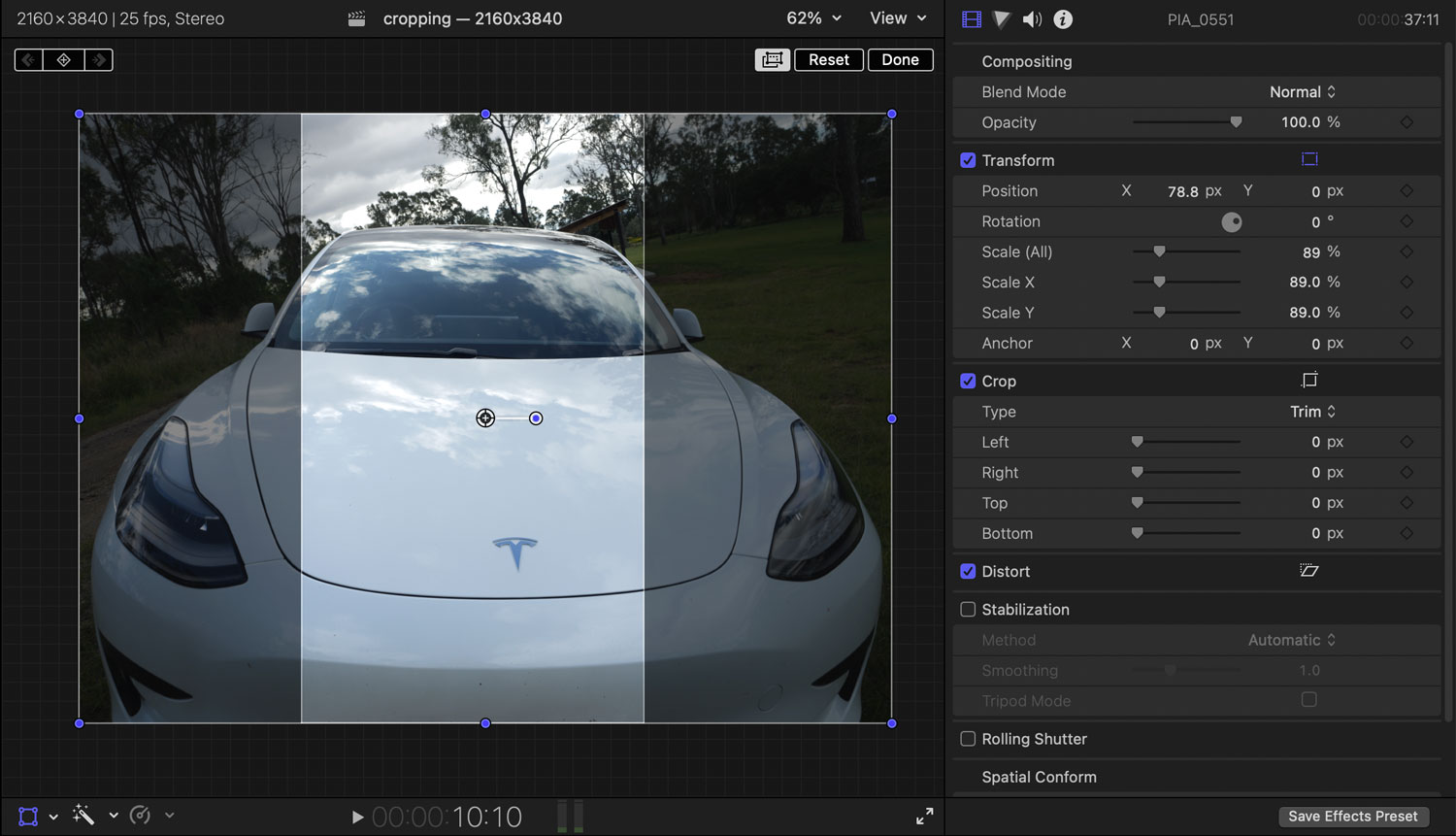Click the clip name PIA_0551

click(1201, 19)
